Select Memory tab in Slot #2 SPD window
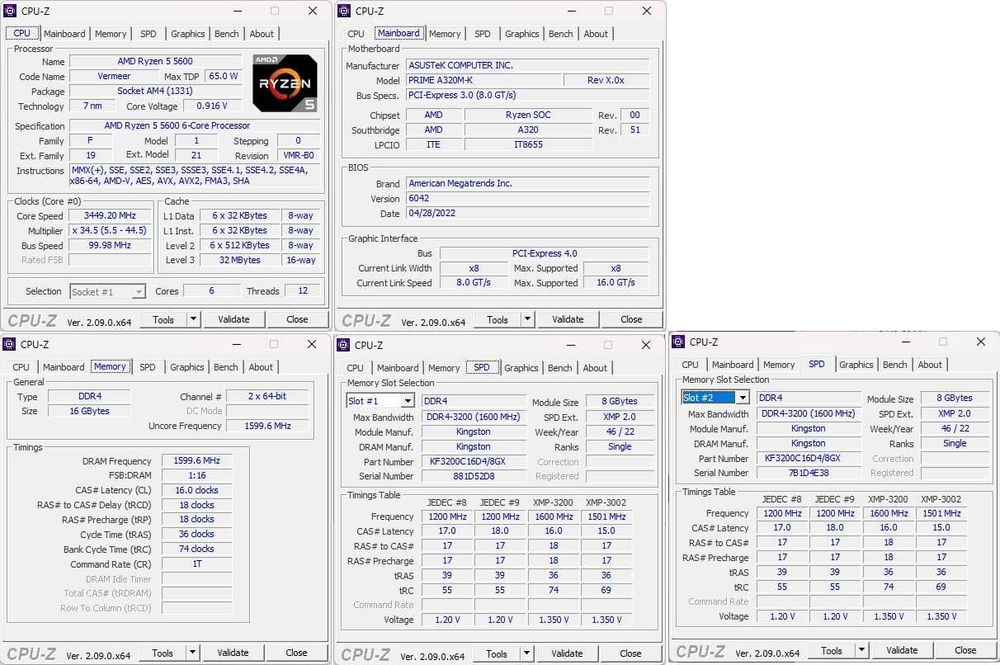 coord(779,365)
